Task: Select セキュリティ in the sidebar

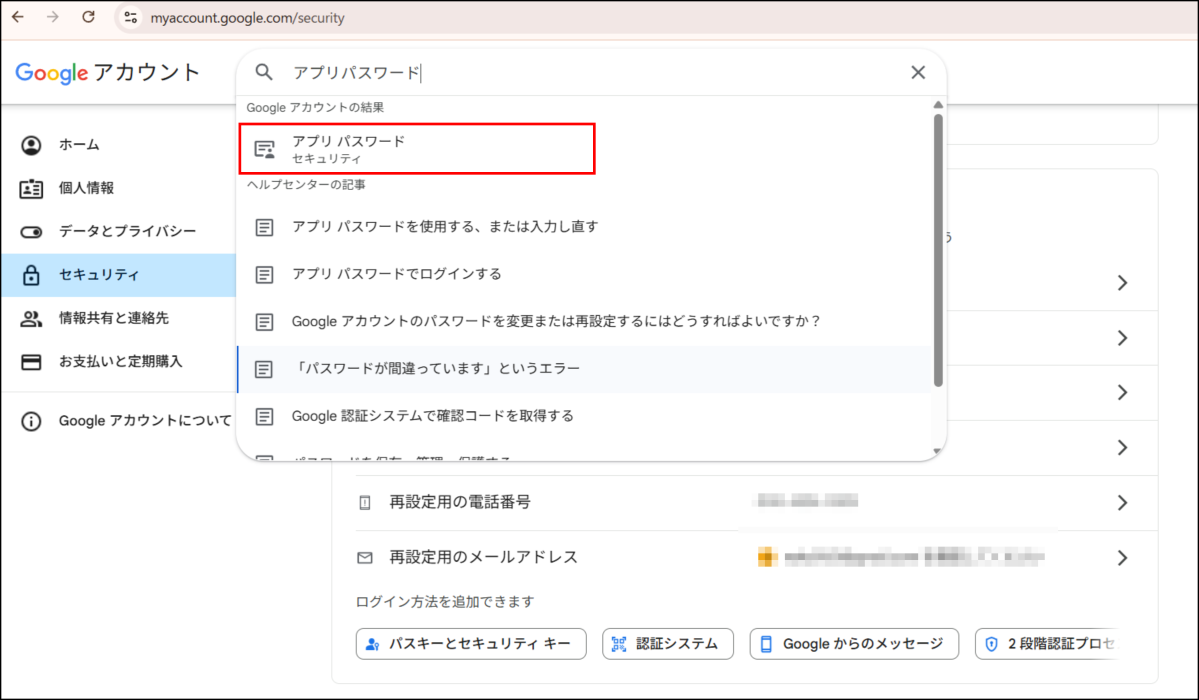Action: 119,275
